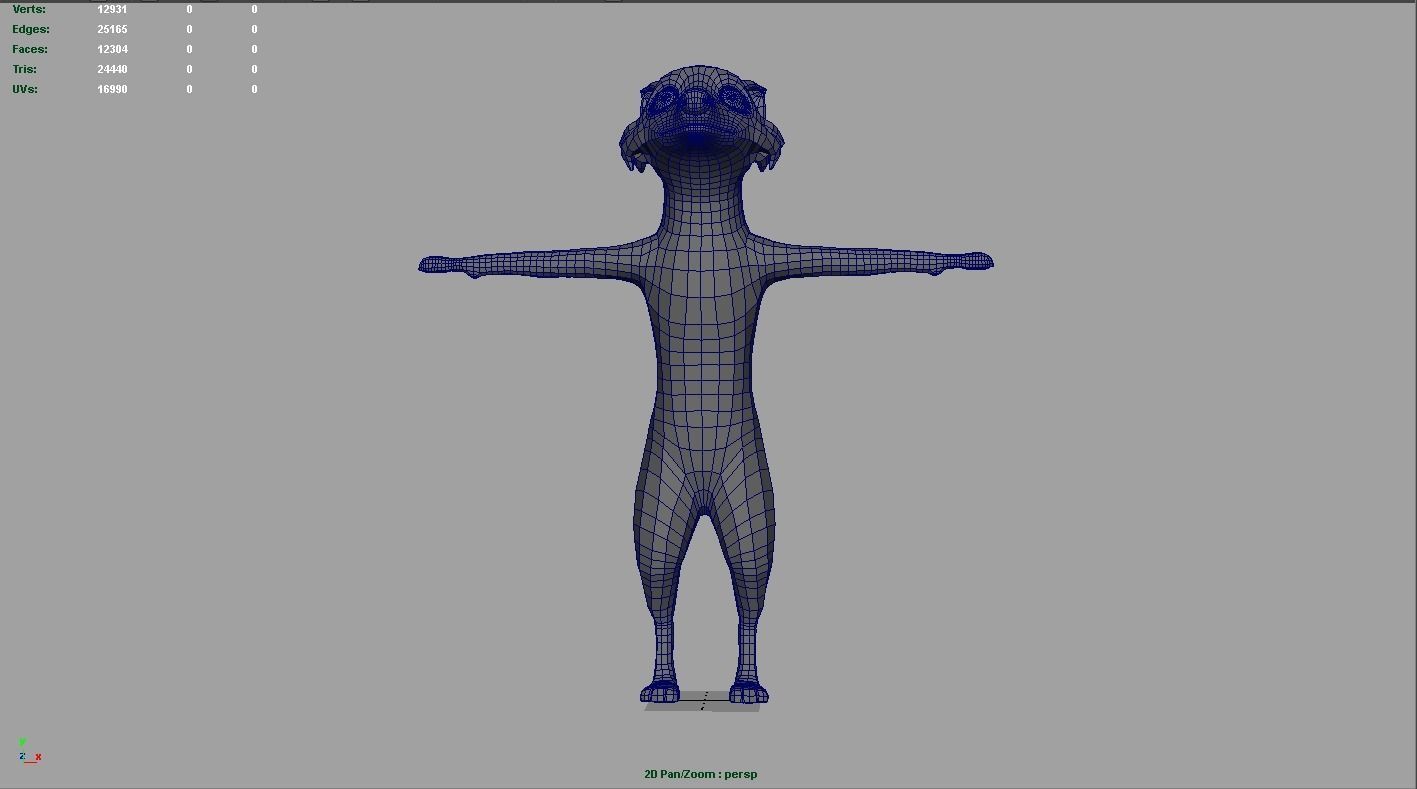
Task: Click the UV count value 16990
Action: (x=112, y=89)
